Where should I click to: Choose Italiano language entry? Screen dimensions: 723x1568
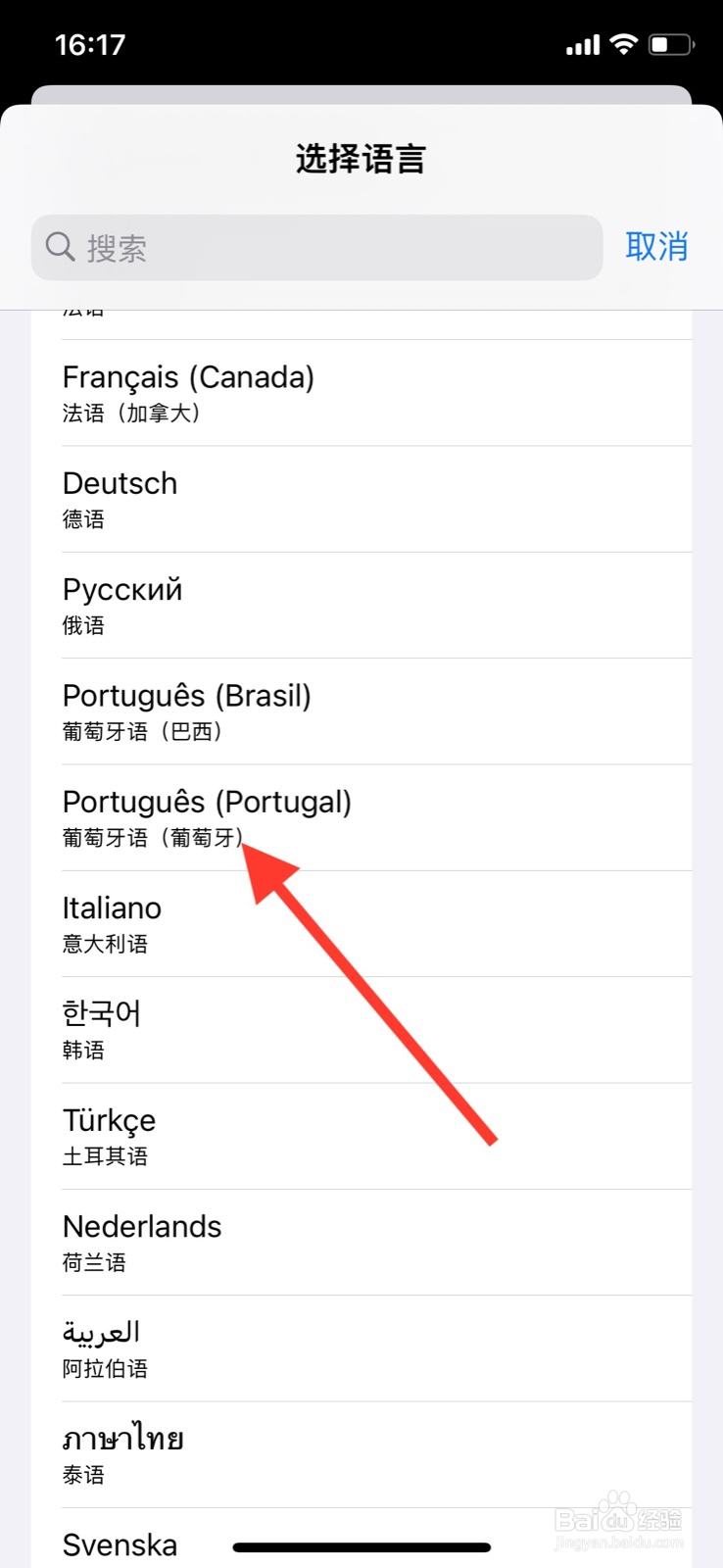coord(361,923)
